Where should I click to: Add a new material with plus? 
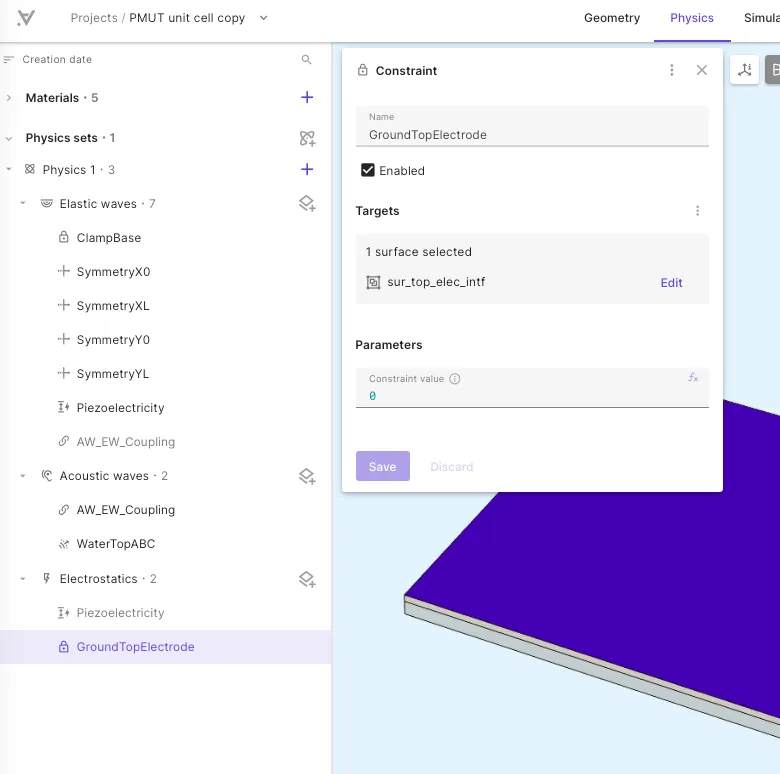click(307, 97)
